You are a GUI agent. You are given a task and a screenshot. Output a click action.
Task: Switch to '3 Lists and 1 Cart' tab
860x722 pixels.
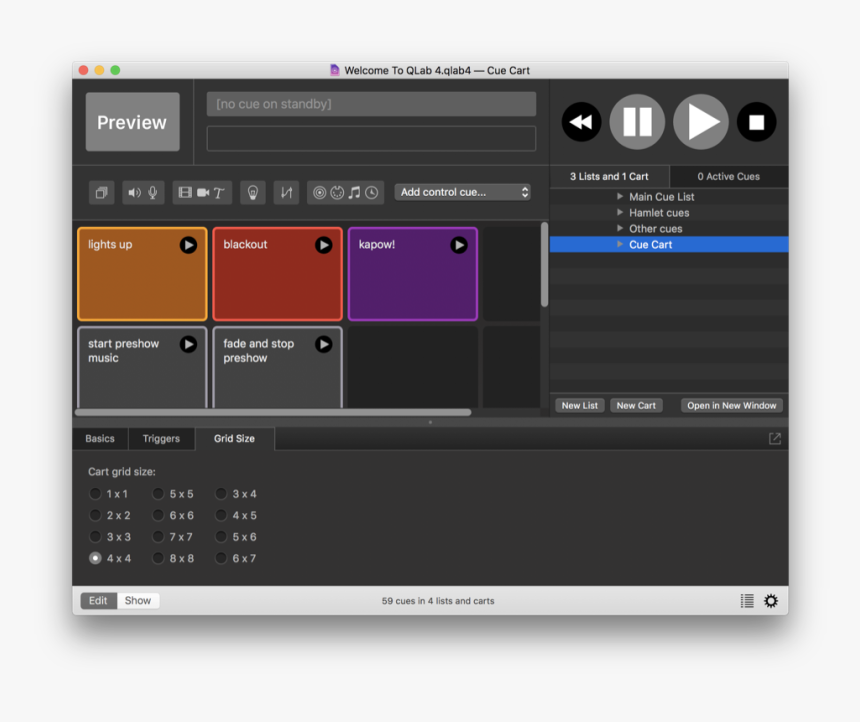pos(609,176)
